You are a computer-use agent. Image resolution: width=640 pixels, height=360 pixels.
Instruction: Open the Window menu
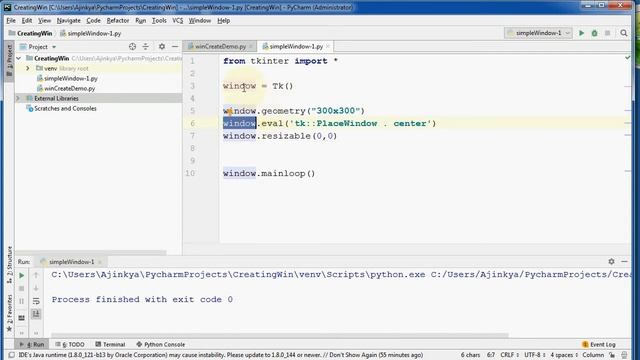point(200,20)
